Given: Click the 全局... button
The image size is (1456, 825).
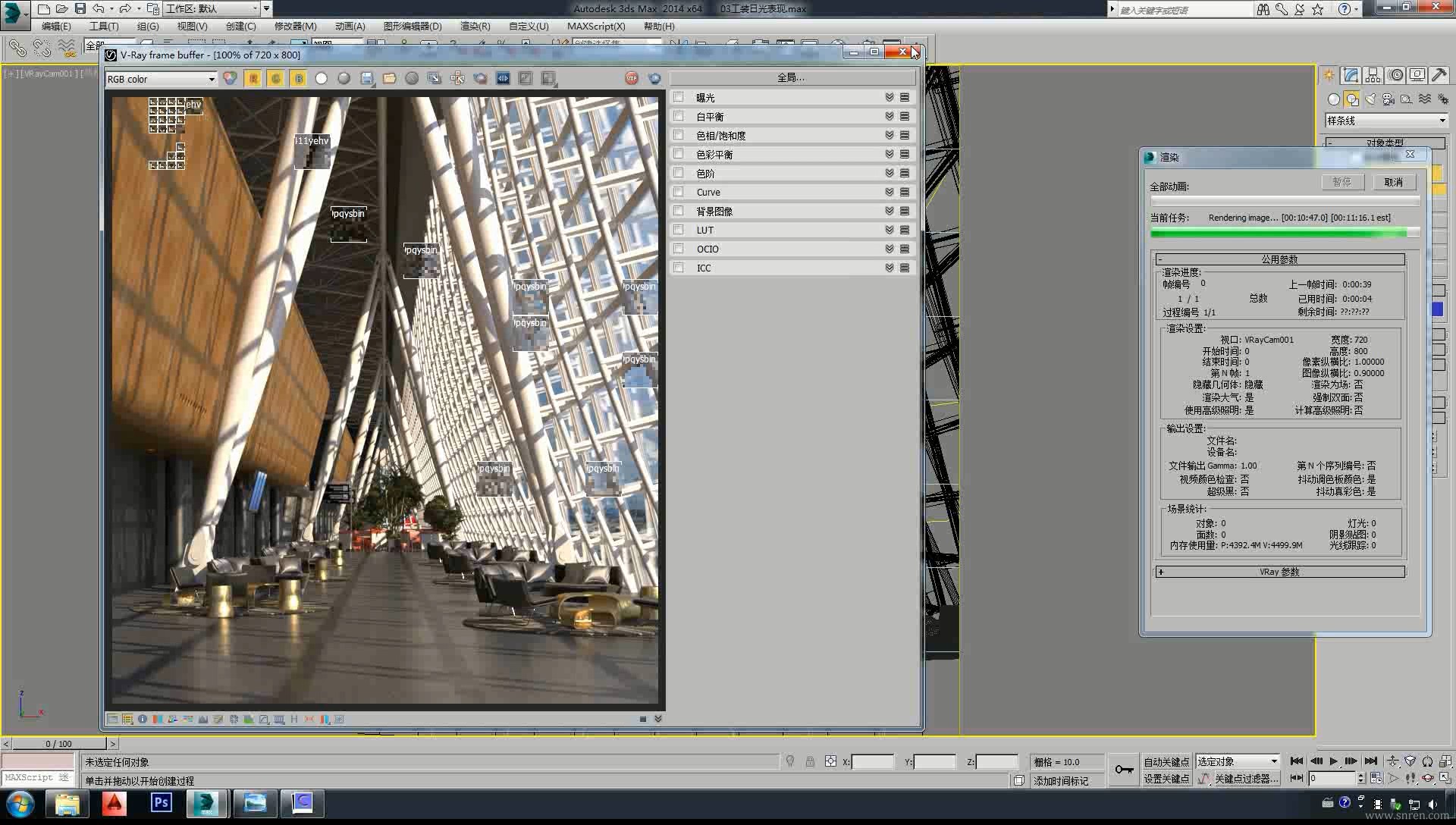Looking at the screenshot, I should tap(791, 77).
